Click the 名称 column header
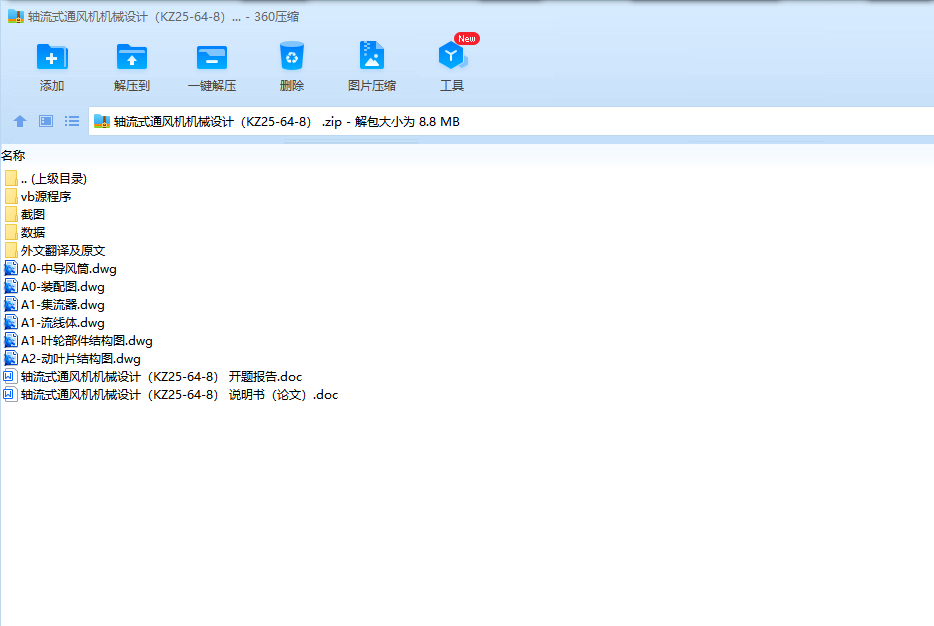This screenshot has height=626, width=934. click(x=13, y=155)
